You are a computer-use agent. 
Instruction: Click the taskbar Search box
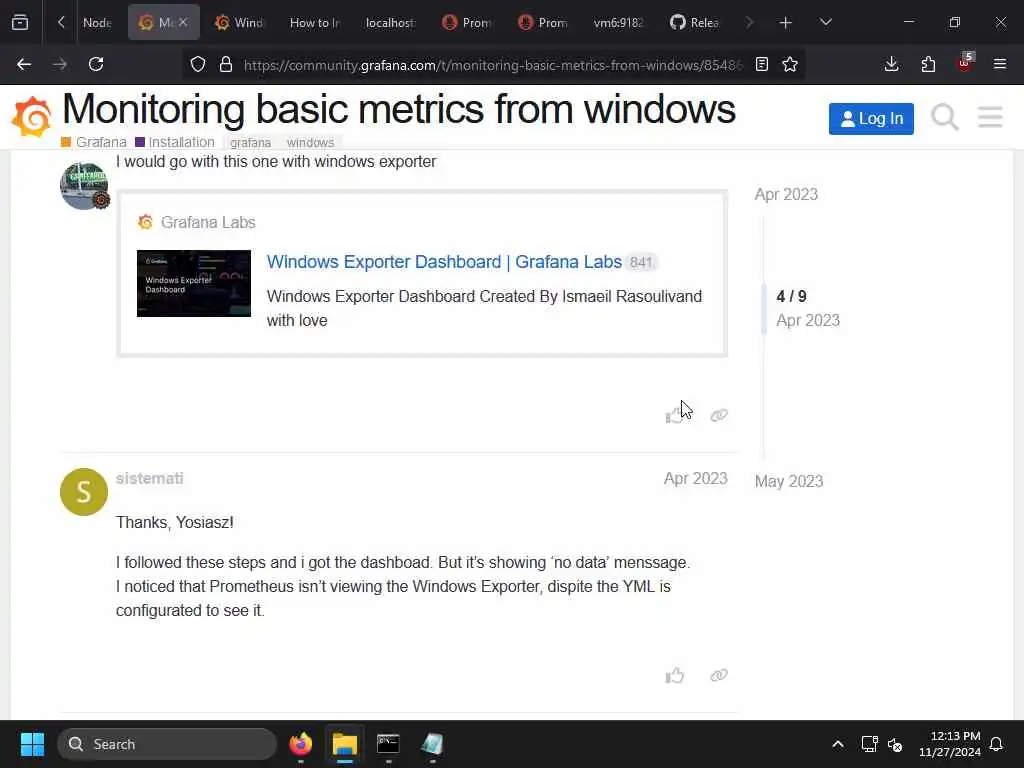point(167,744)
